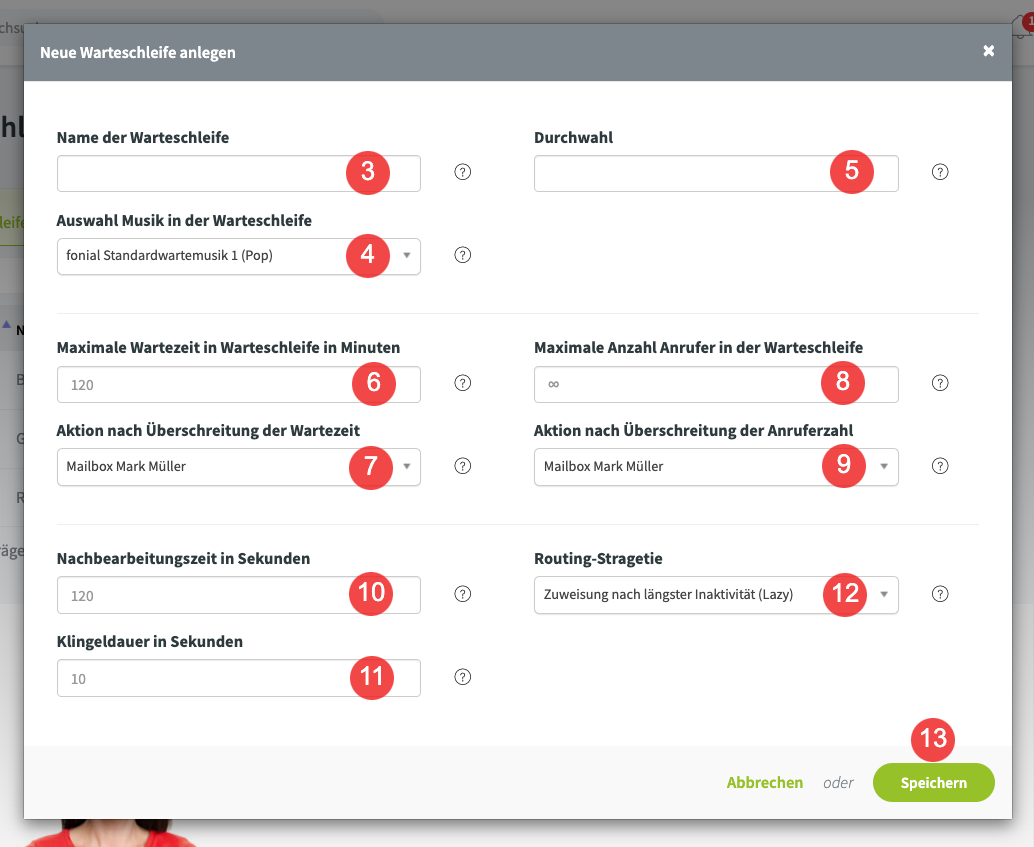Viewport: 1034px width, 847px height.
Task: Click help icon next to Klingeldauer in Sekunden
Action: (x=463, y=677)
